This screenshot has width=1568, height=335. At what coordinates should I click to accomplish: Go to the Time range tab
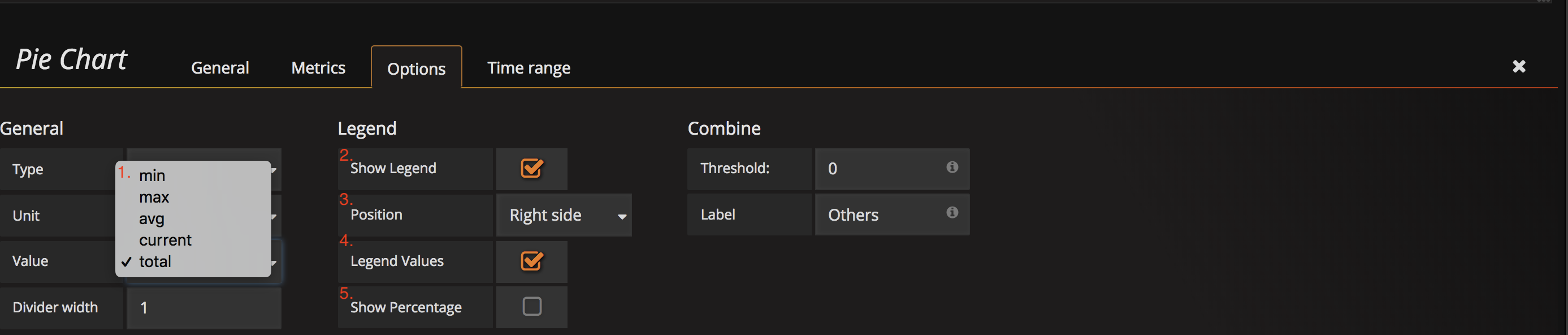[x=529, y=67]
